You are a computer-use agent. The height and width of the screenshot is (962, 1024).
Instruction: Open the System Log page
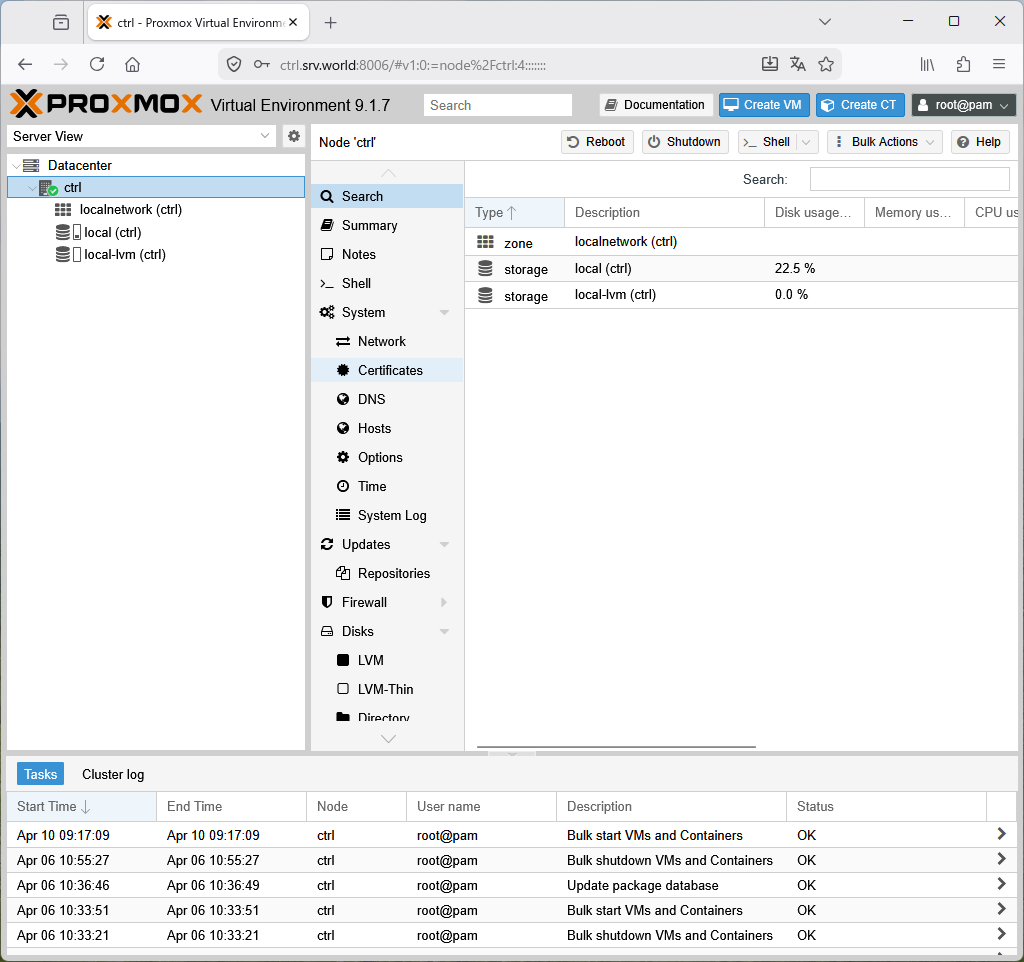[392, 515]
